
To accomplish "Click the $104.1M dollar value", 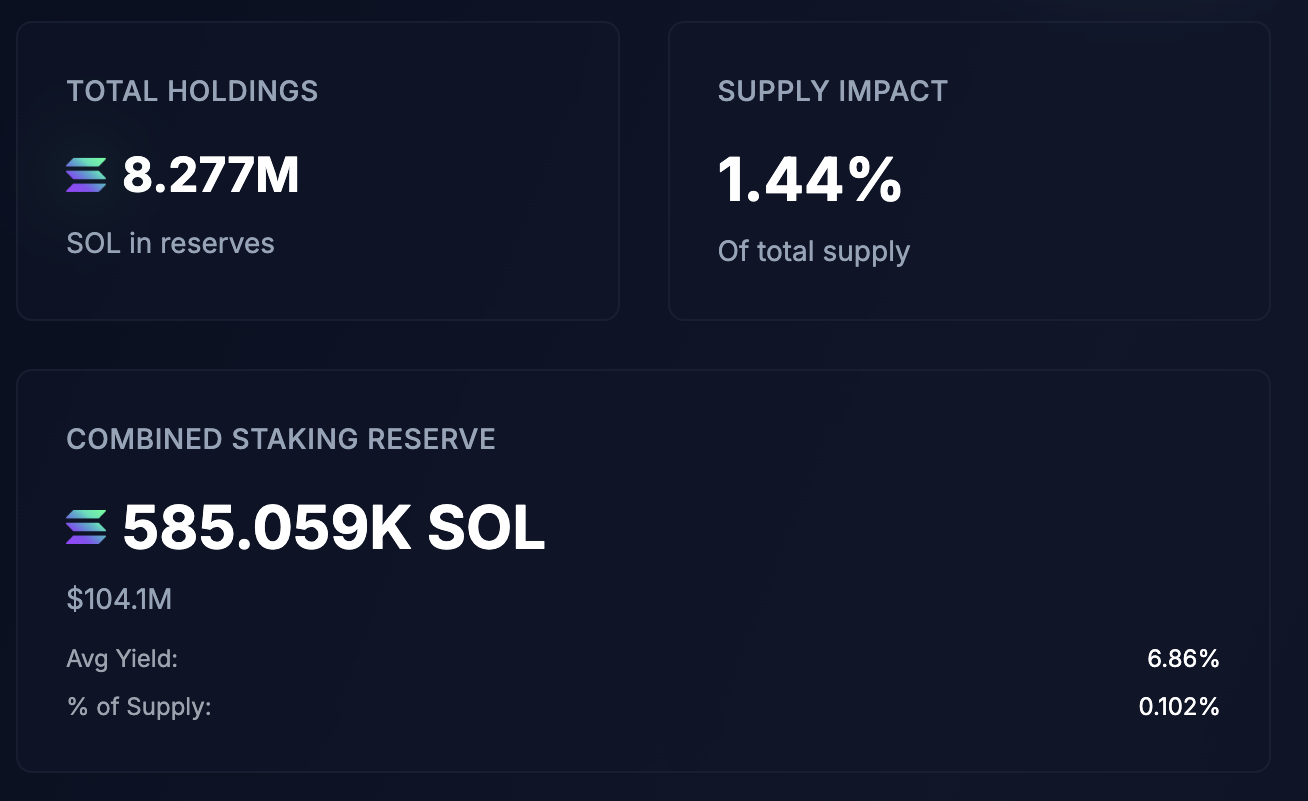I will point(119,599).
